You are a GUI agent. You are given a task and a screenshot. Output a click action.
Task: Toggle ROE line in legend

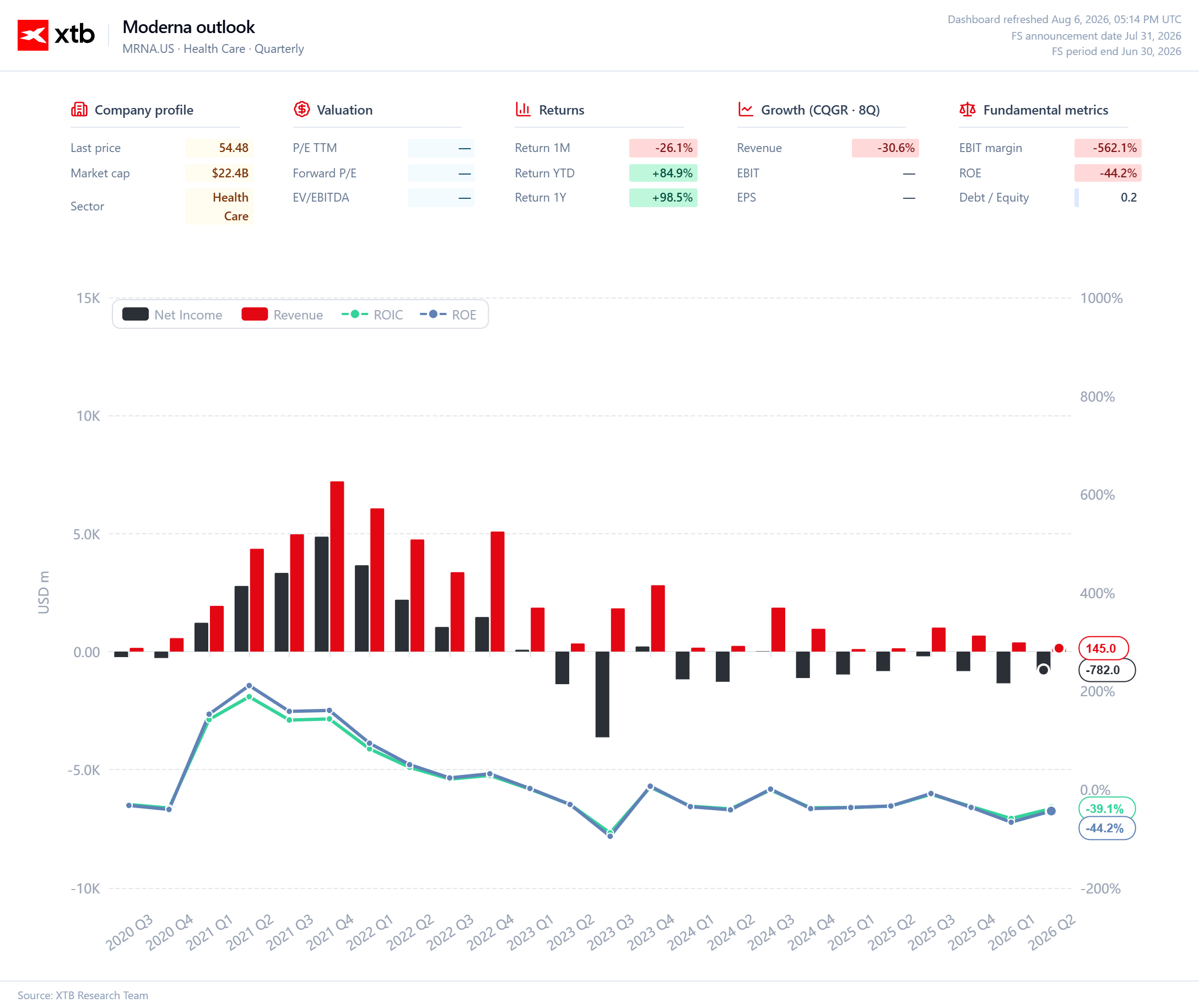click(448, 315)
